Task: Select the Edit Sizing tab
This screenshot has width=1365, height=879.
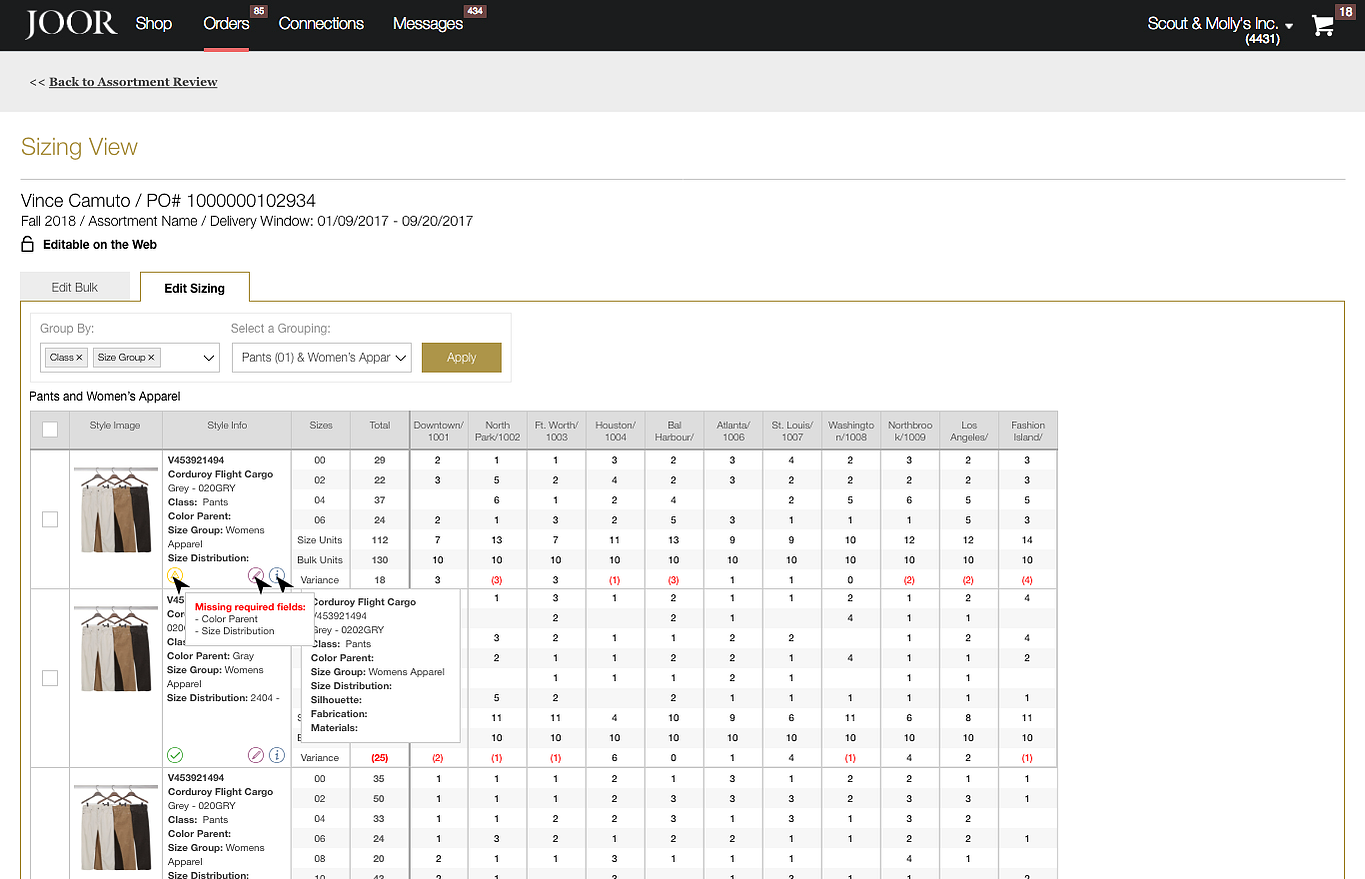Action: coord(195,288)
